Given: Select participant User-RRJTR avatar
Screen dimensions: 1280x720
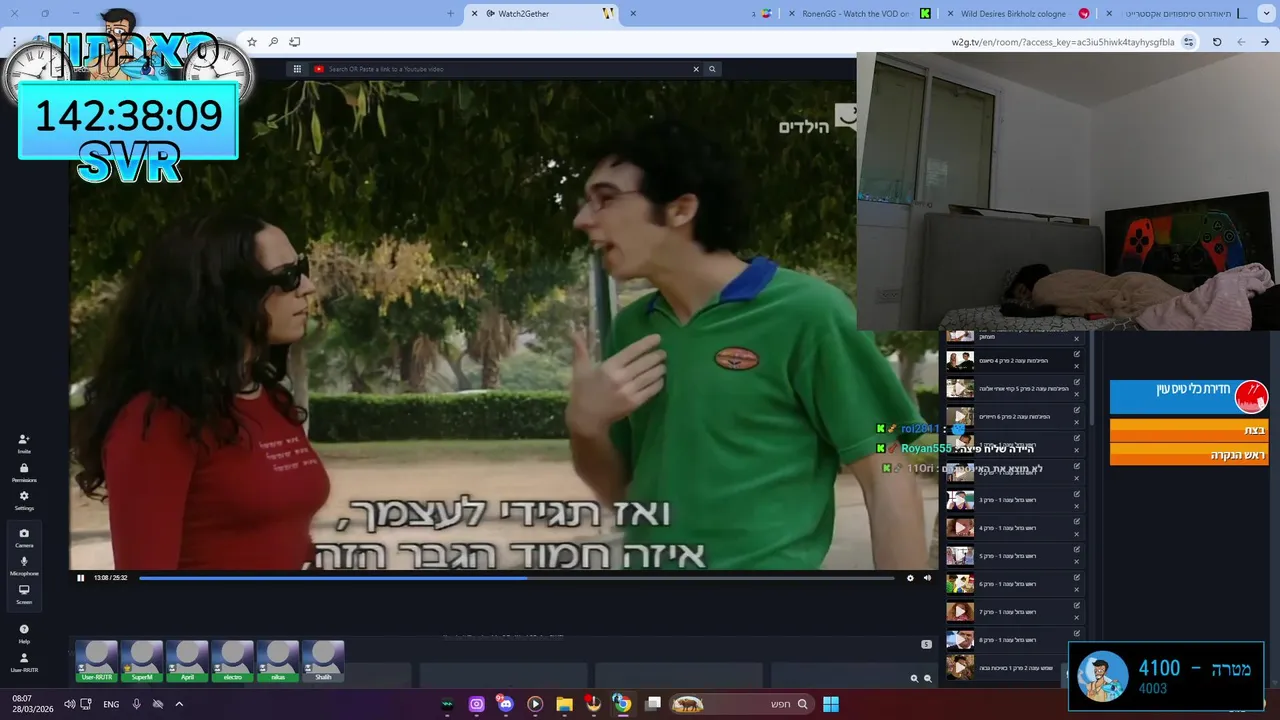Looking at the screenshot, I should pos(97,661).
